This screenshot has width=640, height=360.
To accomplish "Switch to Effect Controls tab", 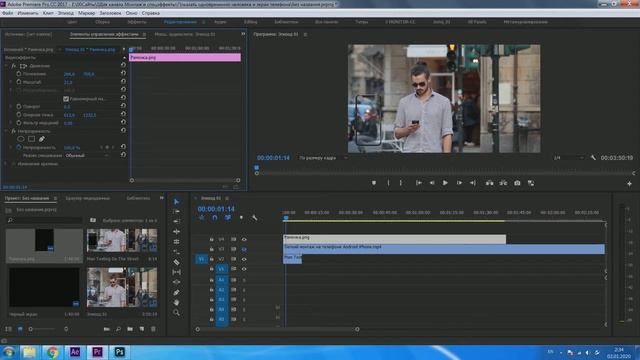I will [104, 34].
